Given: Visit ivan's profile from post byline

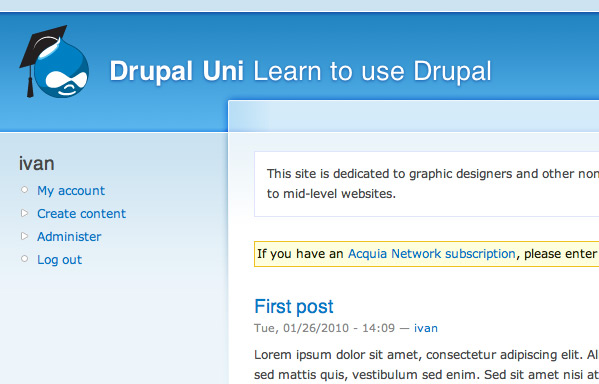Looking at the screenshot, I should click(x=426, y=328).
